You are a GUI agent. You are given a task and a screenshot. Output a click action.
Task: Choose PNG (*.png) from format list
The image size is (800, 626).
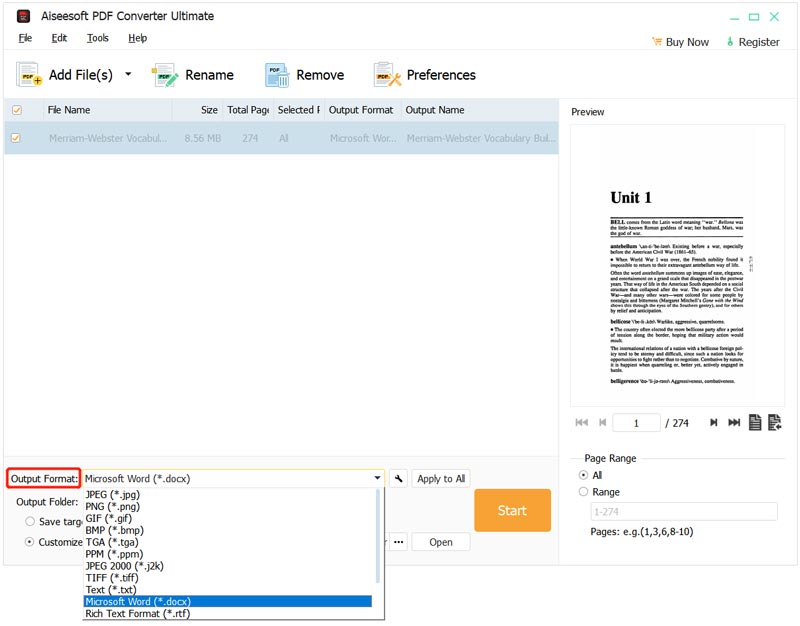pos(115,507)
